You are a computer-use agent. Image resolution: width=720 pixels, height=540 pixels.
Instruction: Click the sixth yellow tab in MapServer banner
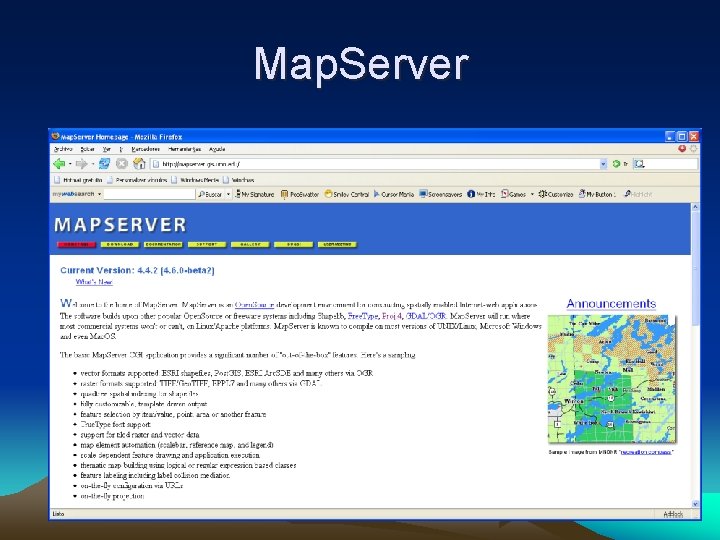(x=293, y=244)
